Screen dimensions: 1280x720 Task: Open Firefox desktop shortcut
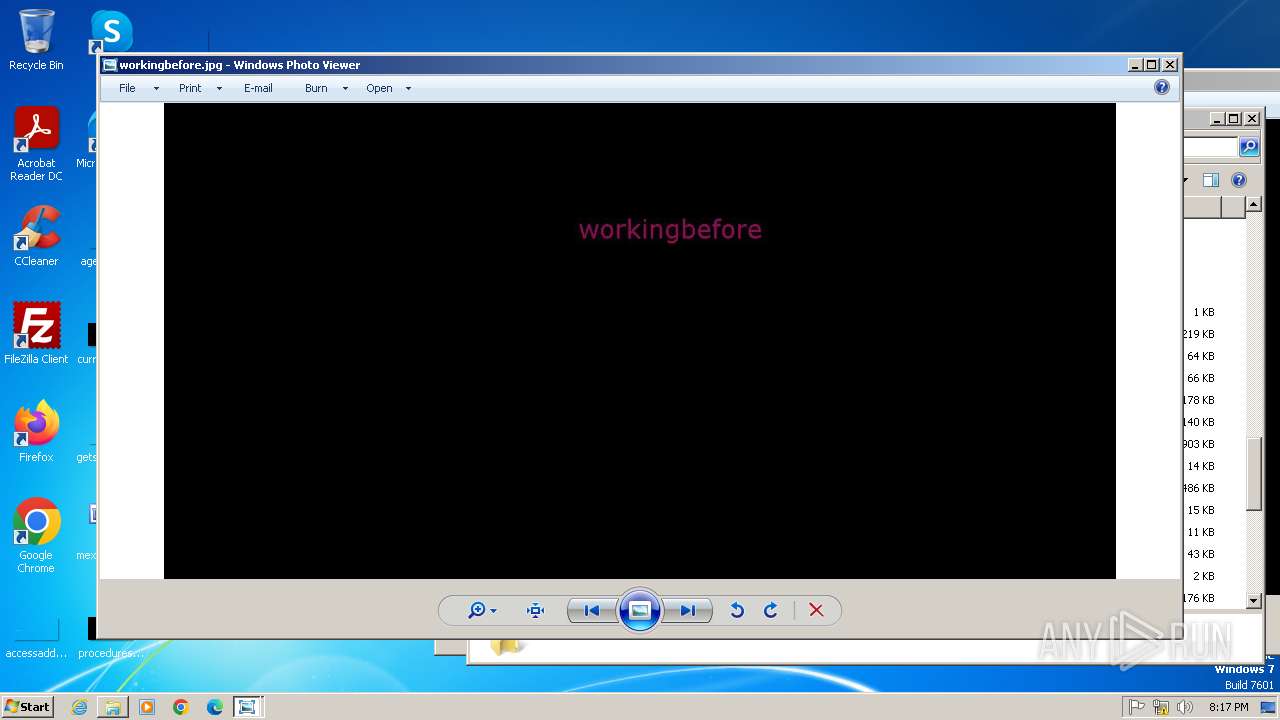pos(36,431)
